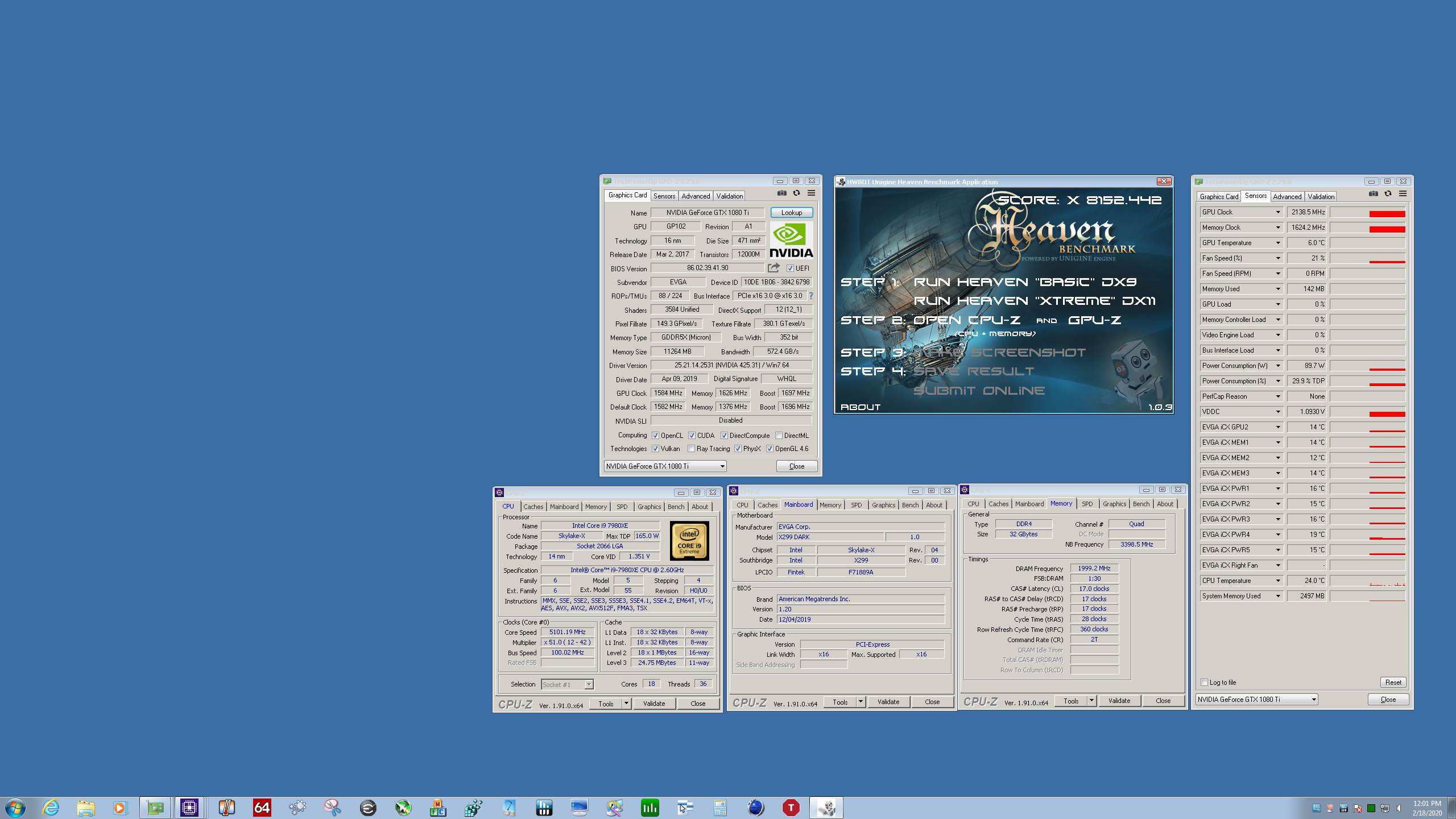The width and height of the screenshot is (1456, 819).
Task: Open Caches tab in CPU-Z CPU window
Action: click(x=533, y=507)
